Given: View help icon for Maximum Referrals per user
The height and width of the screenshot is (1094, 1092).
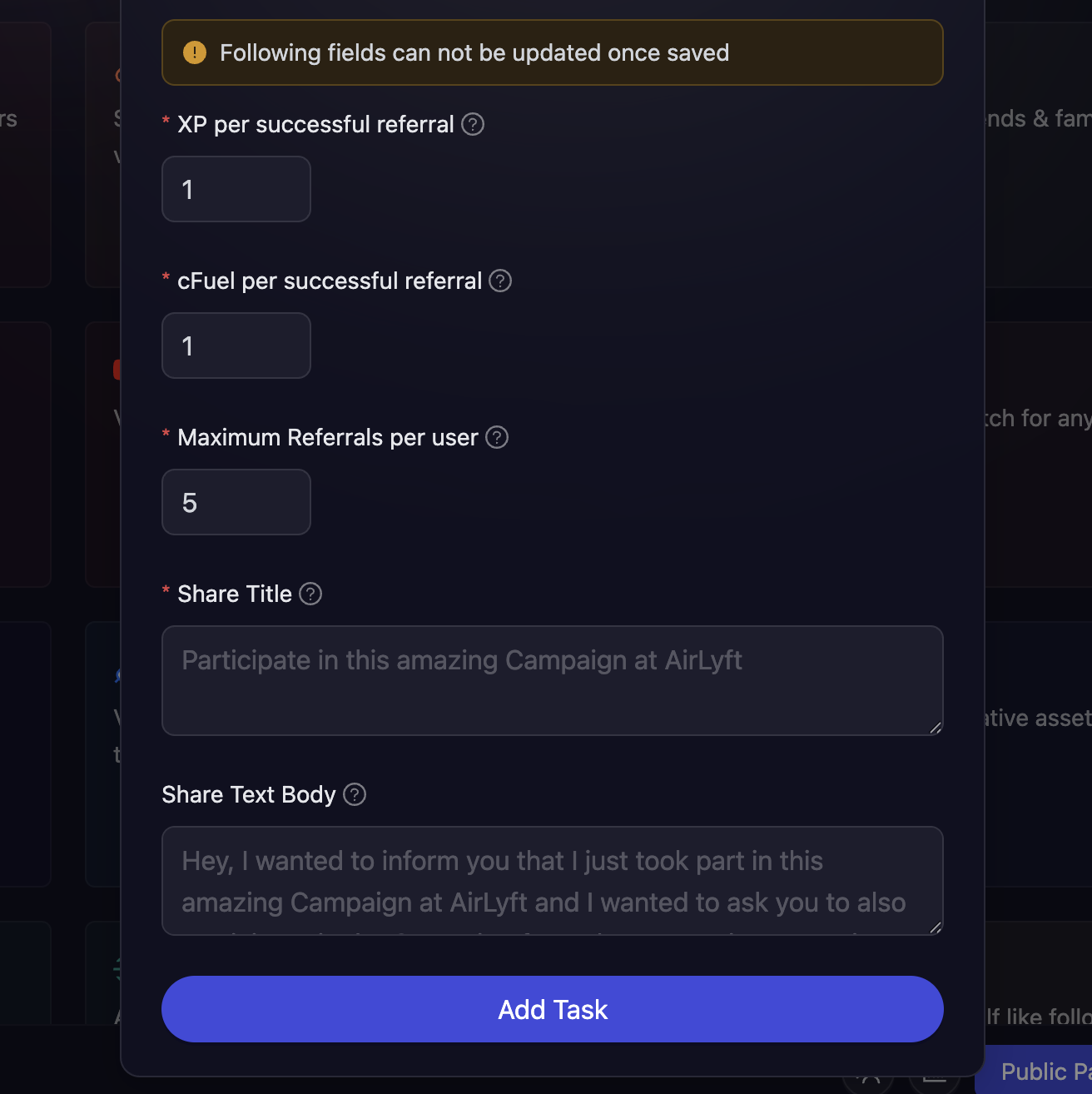Looking at the screenshot, I should click(x=496, y=437).
